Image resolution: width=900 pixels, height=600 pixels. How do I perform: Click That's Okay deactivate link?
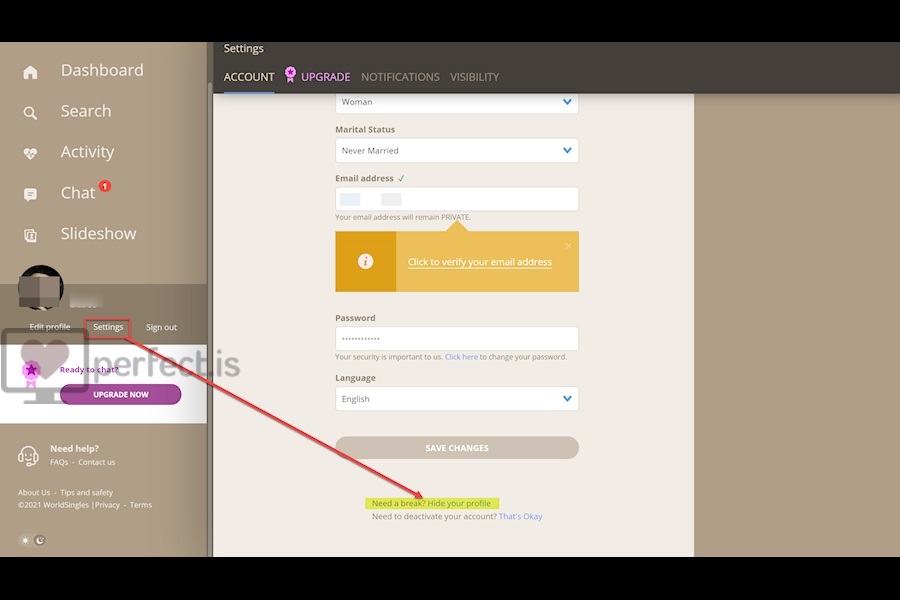[x=520, y=516]
